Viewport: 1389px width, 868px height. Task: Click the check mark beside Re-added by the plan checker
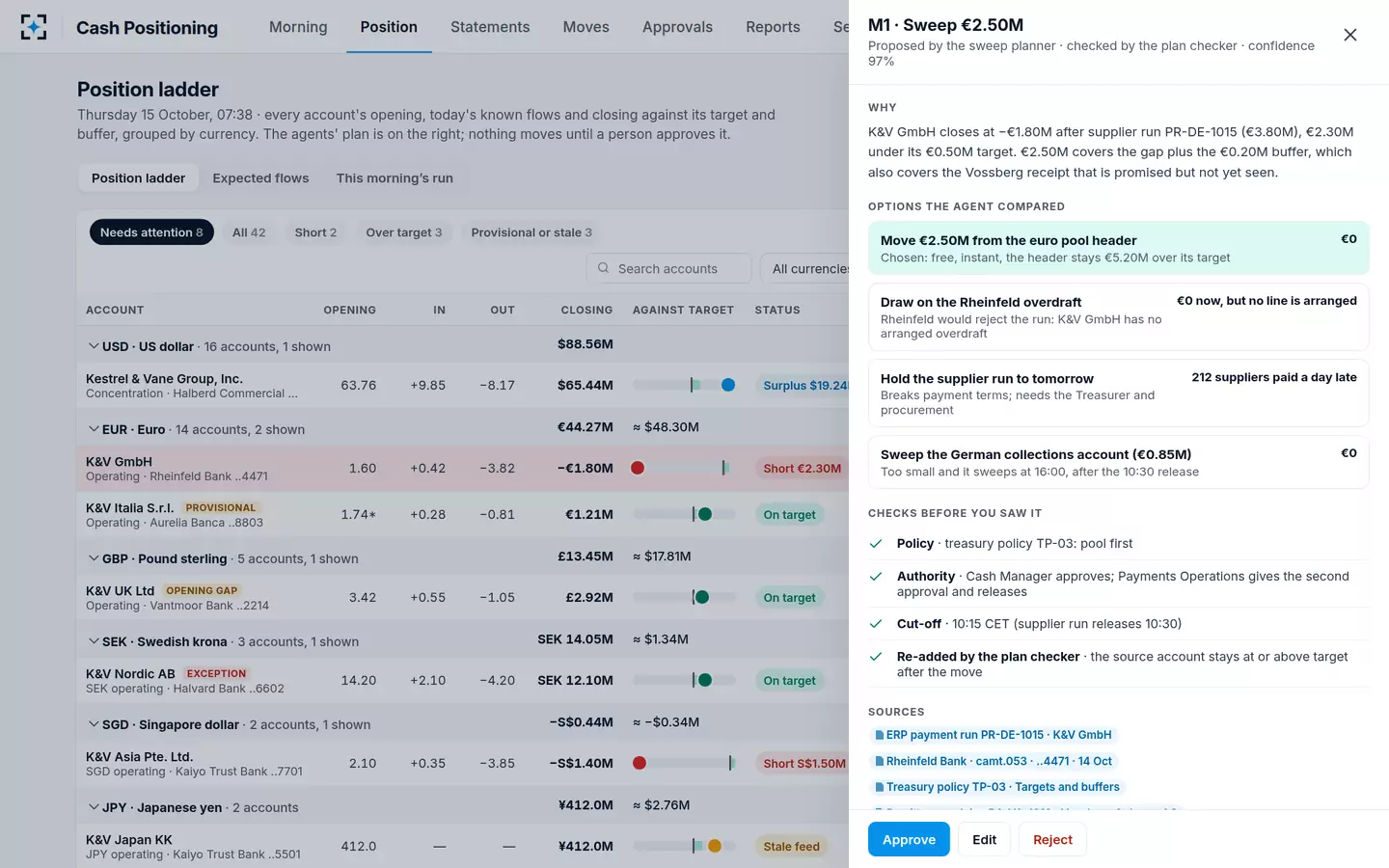(x=876, y=657)
